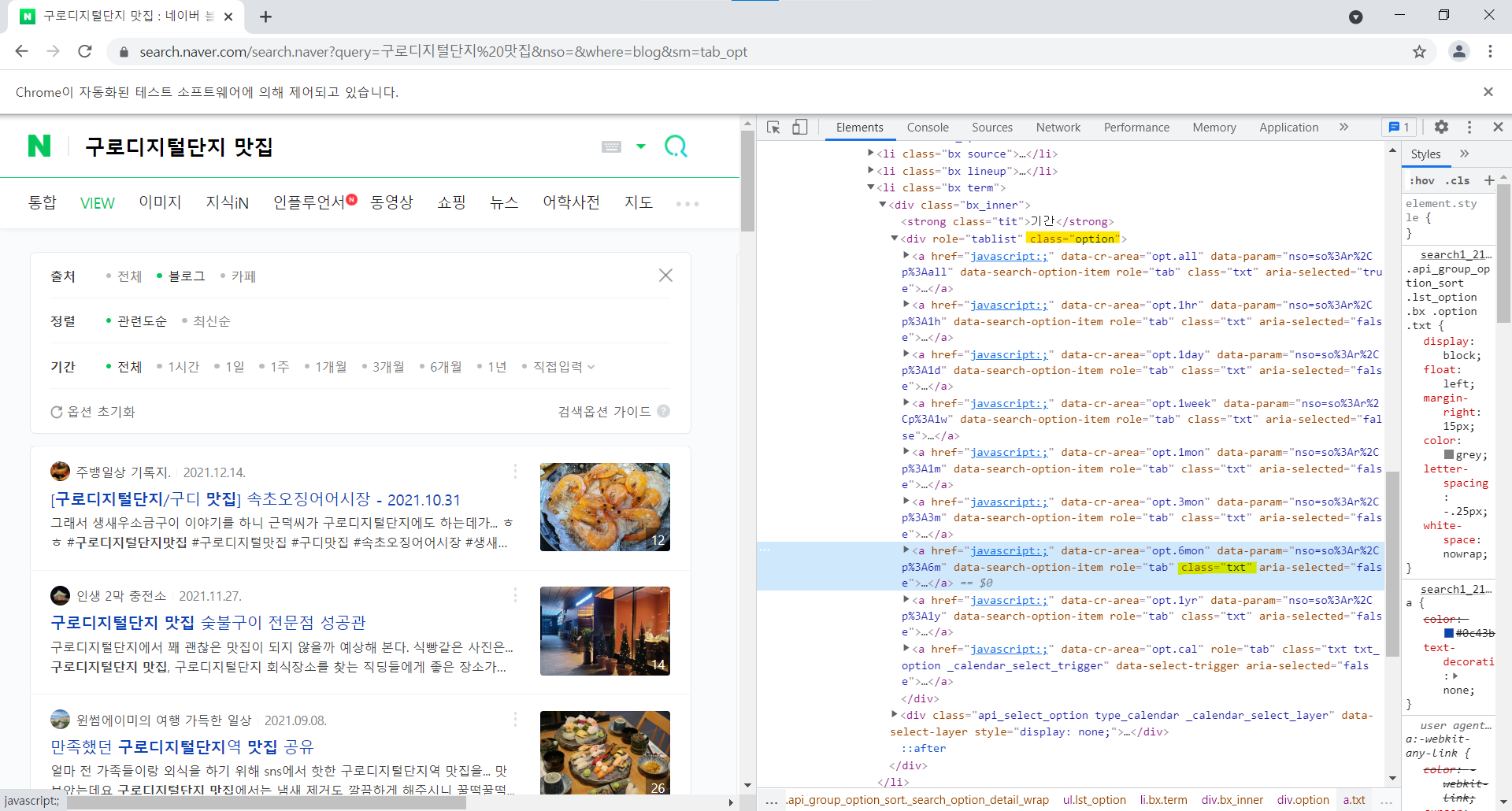Open DevTools settings gear
This screenshot has height=811, width=1512.
tap(1441, 127)
